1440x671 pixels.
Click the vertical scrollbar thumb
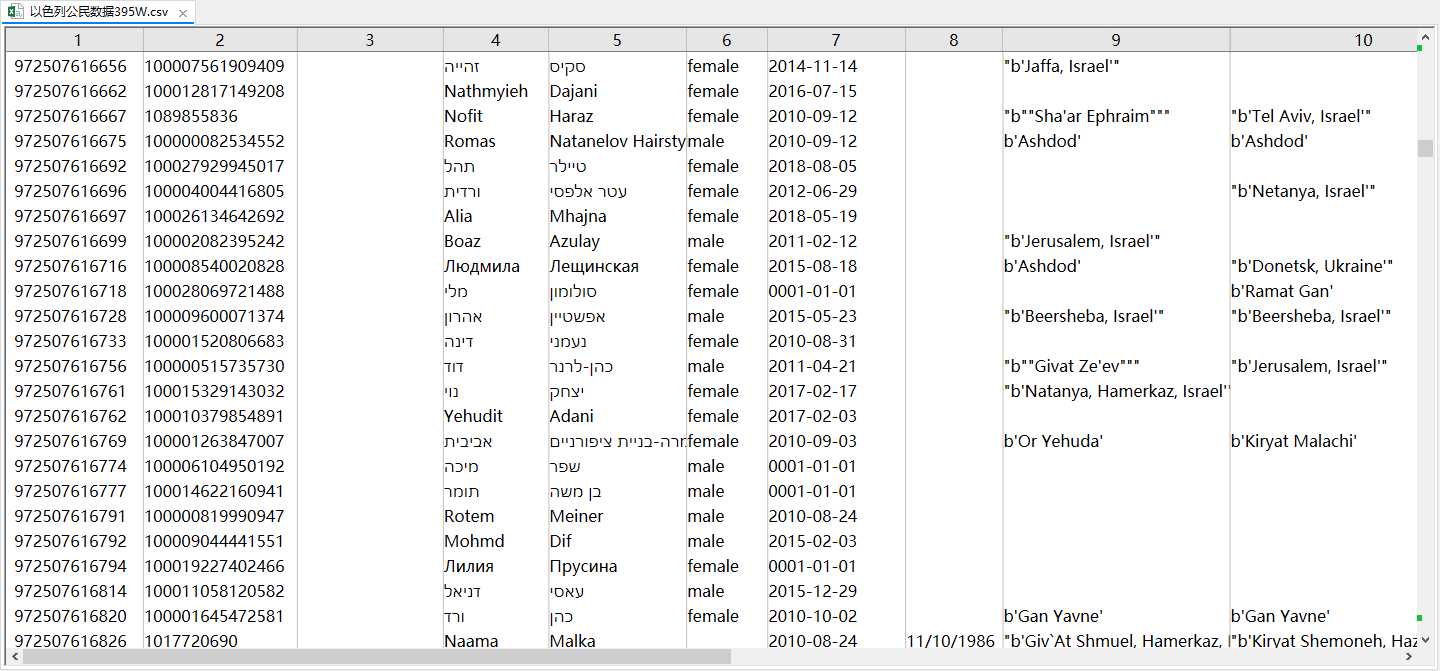pos(1425,149)
